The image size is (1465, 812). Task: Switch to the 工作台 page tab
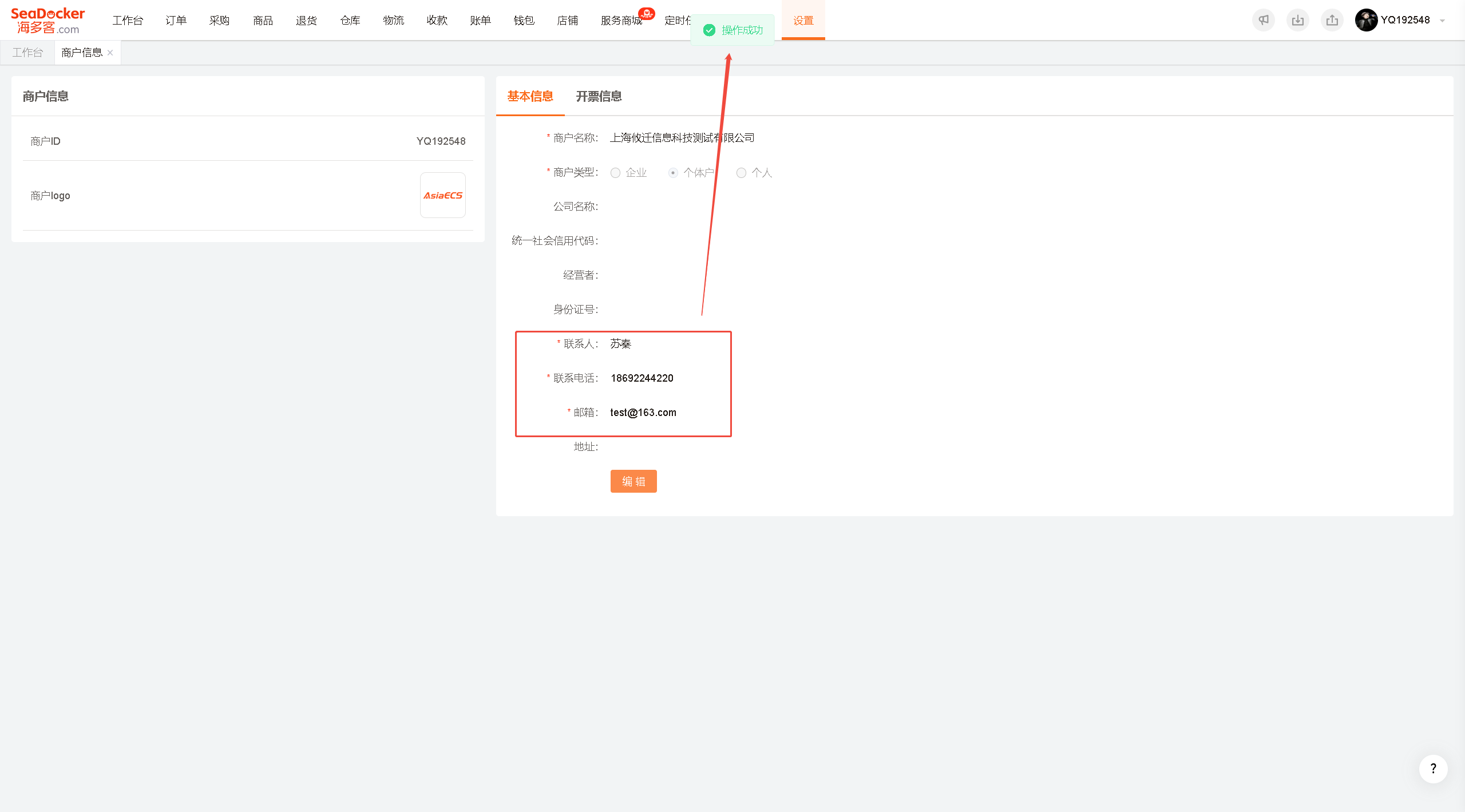click(x=27, y=53)
